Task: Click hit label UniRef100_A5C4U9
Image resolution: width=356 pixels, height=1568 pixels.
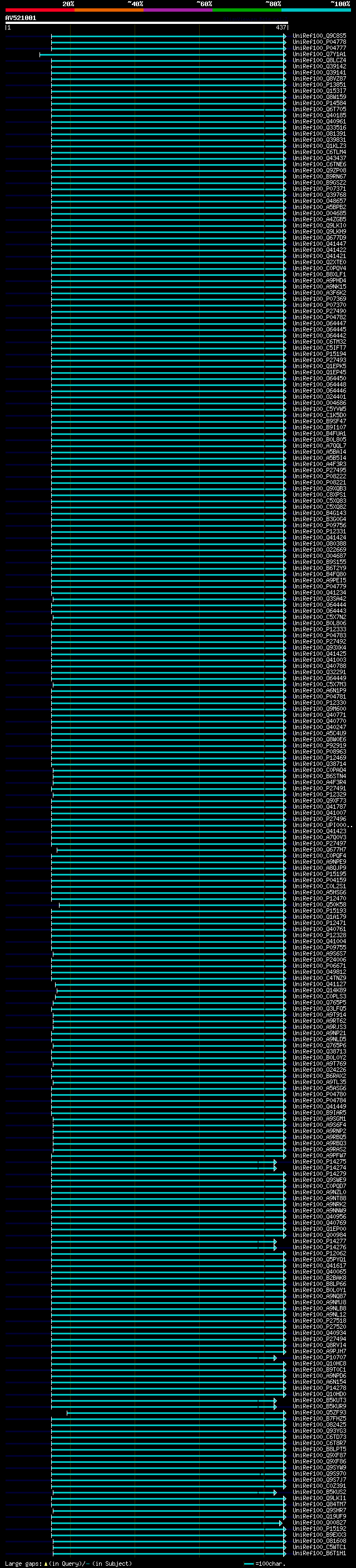Action: (x=319, y=733)
